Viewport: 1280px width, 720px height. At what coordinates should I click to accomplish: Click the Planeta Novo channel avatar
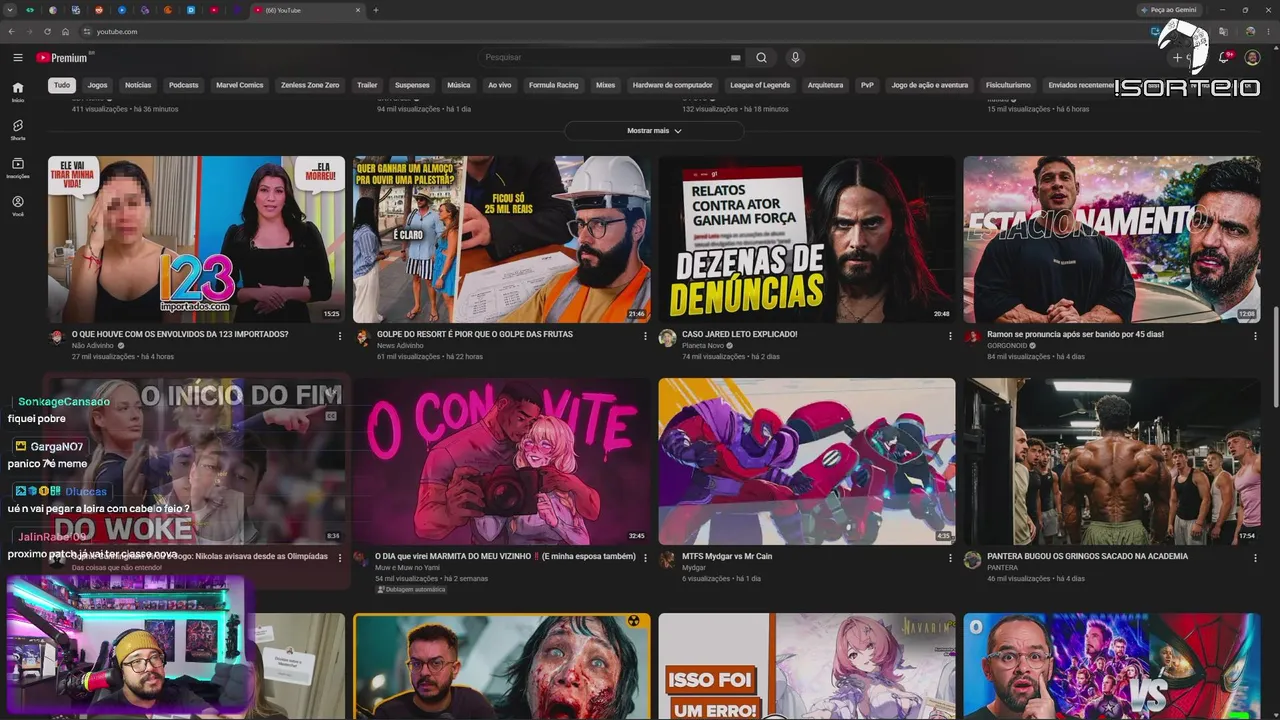[x=667, y=338]
